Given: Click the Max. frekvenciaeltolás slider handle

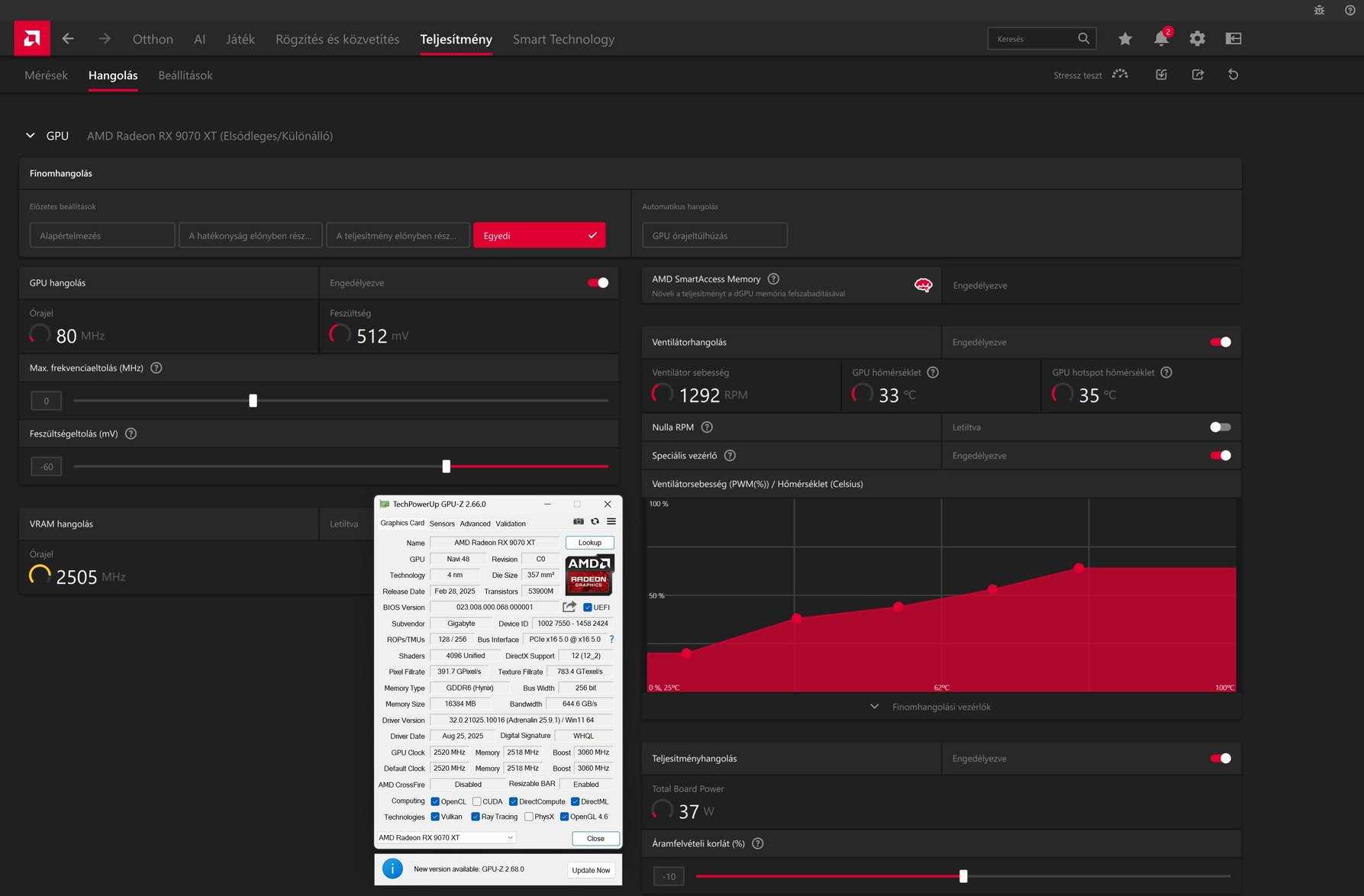Looking at the screenshot, I should tap(253, 401).
